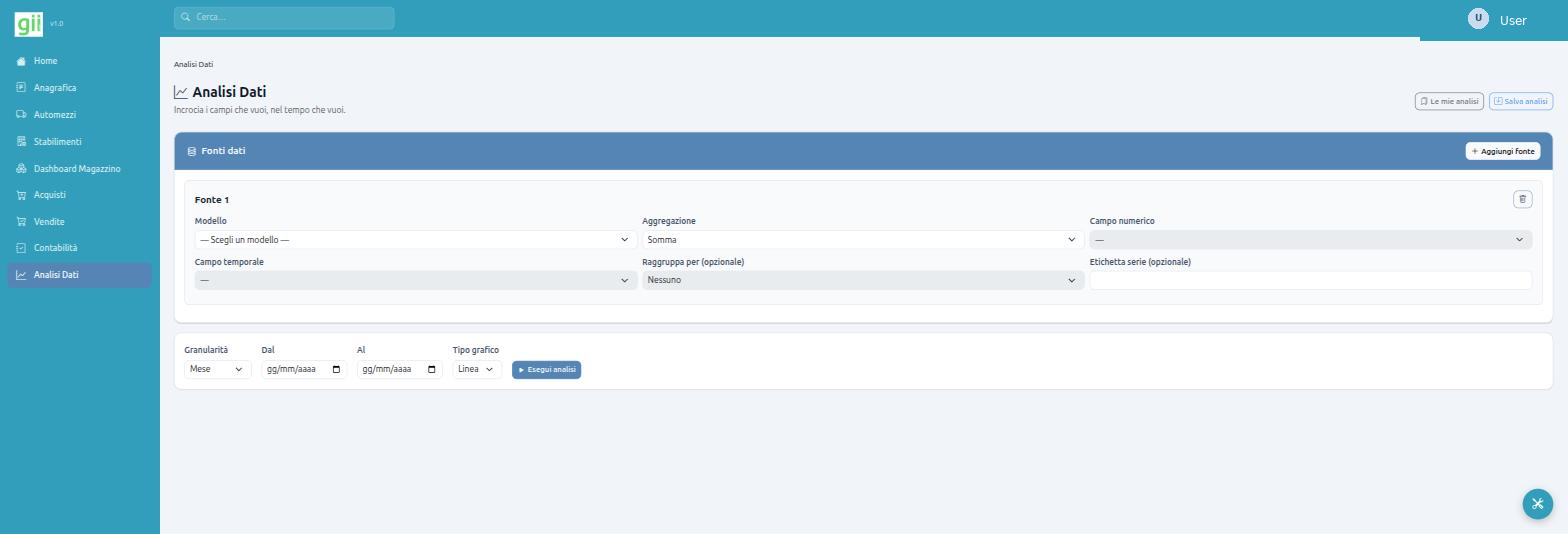
Task: Open Dashboard Magazzino menu item
Action: 79,169
